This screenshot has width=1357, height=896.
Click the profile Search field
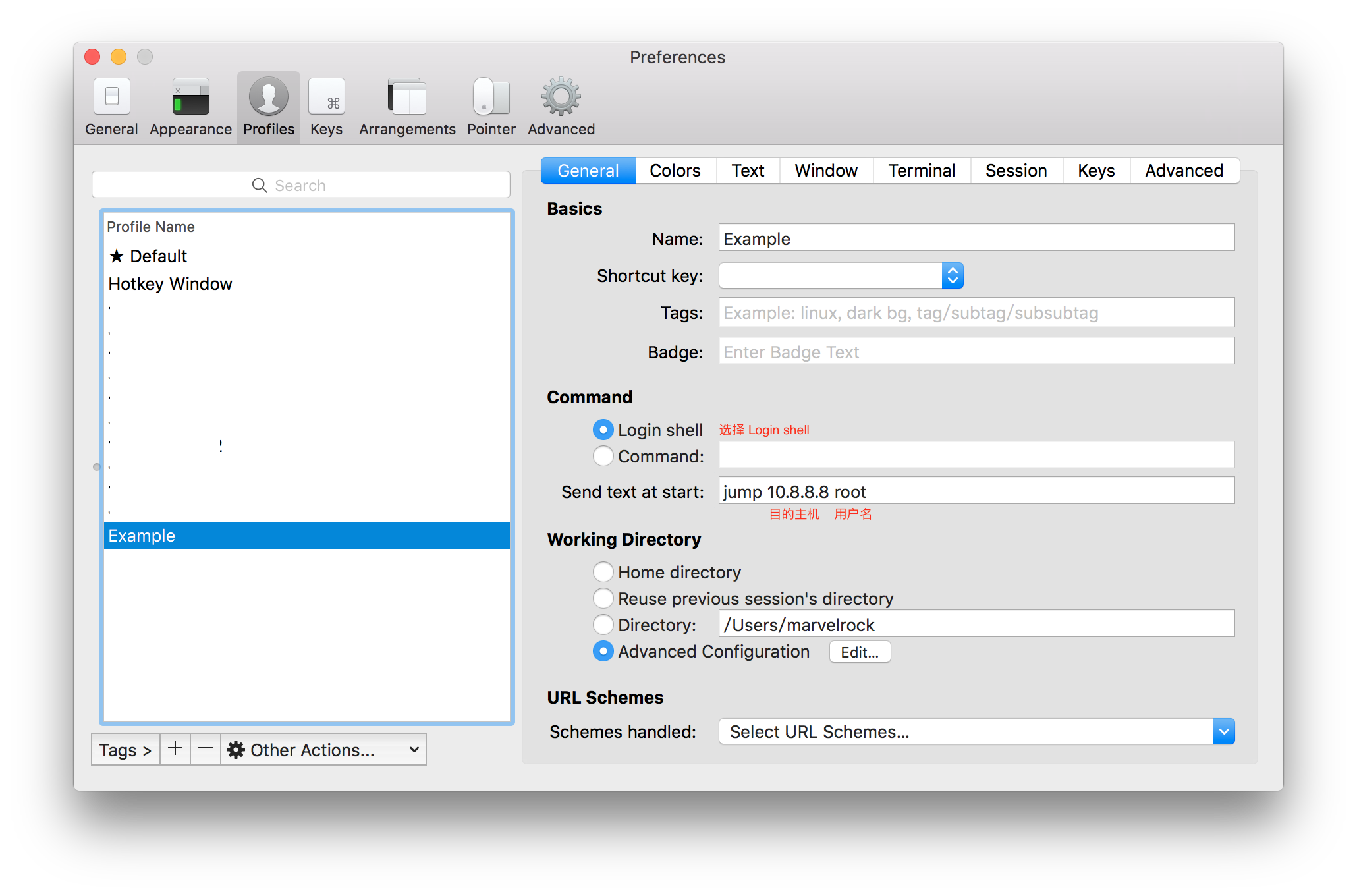[301, 185]
